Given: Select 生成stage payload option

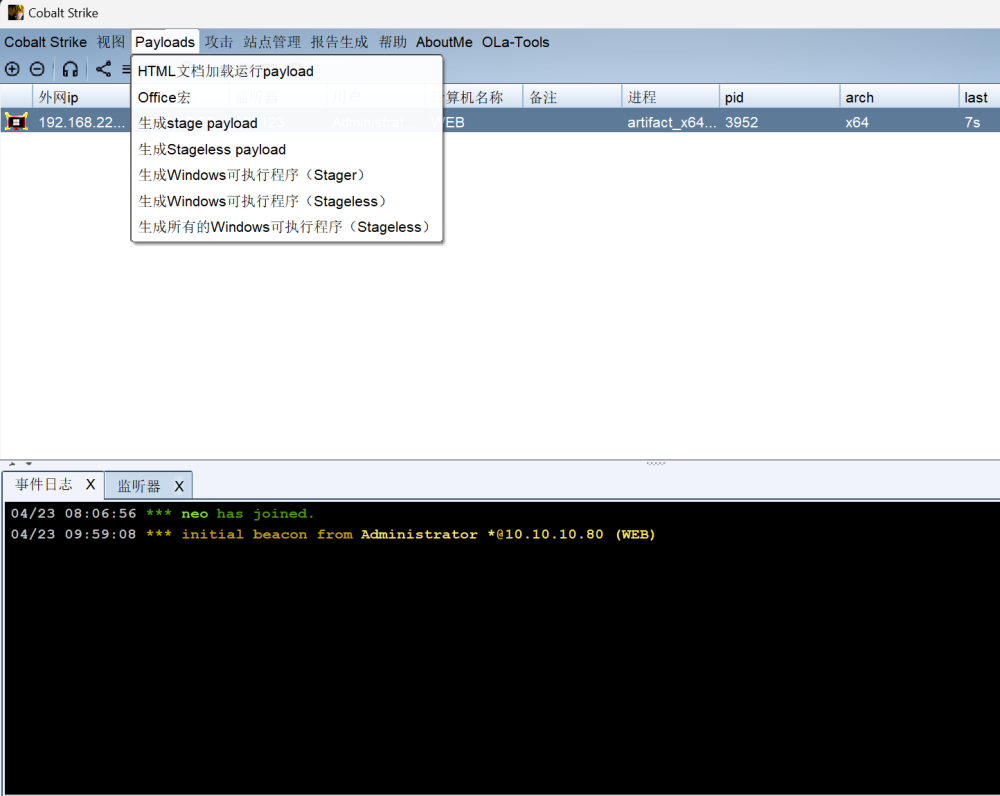Looking at the screenshot, I should pos(198,123).
